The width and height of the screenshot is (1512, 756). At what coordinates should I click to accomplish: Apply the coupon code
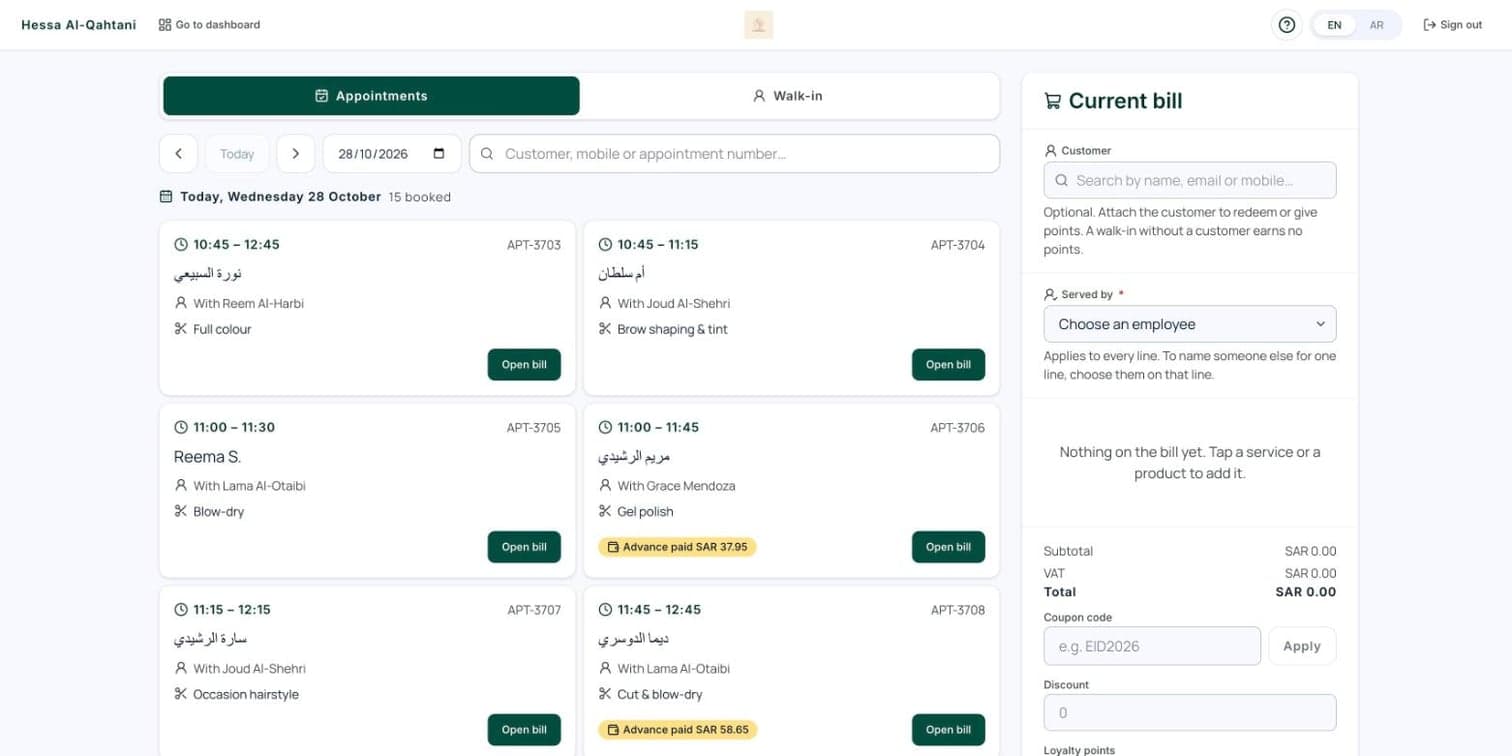click(x=1302, y=646)
